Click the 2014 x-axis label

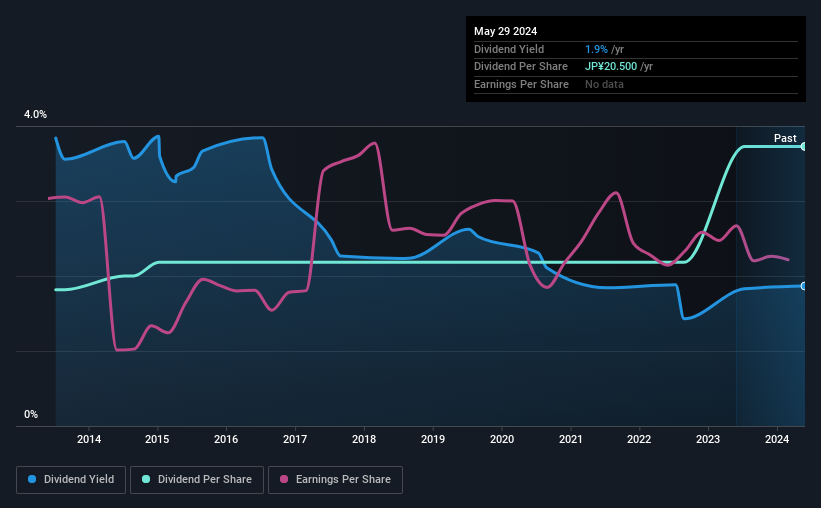click(x=89, y=439)
